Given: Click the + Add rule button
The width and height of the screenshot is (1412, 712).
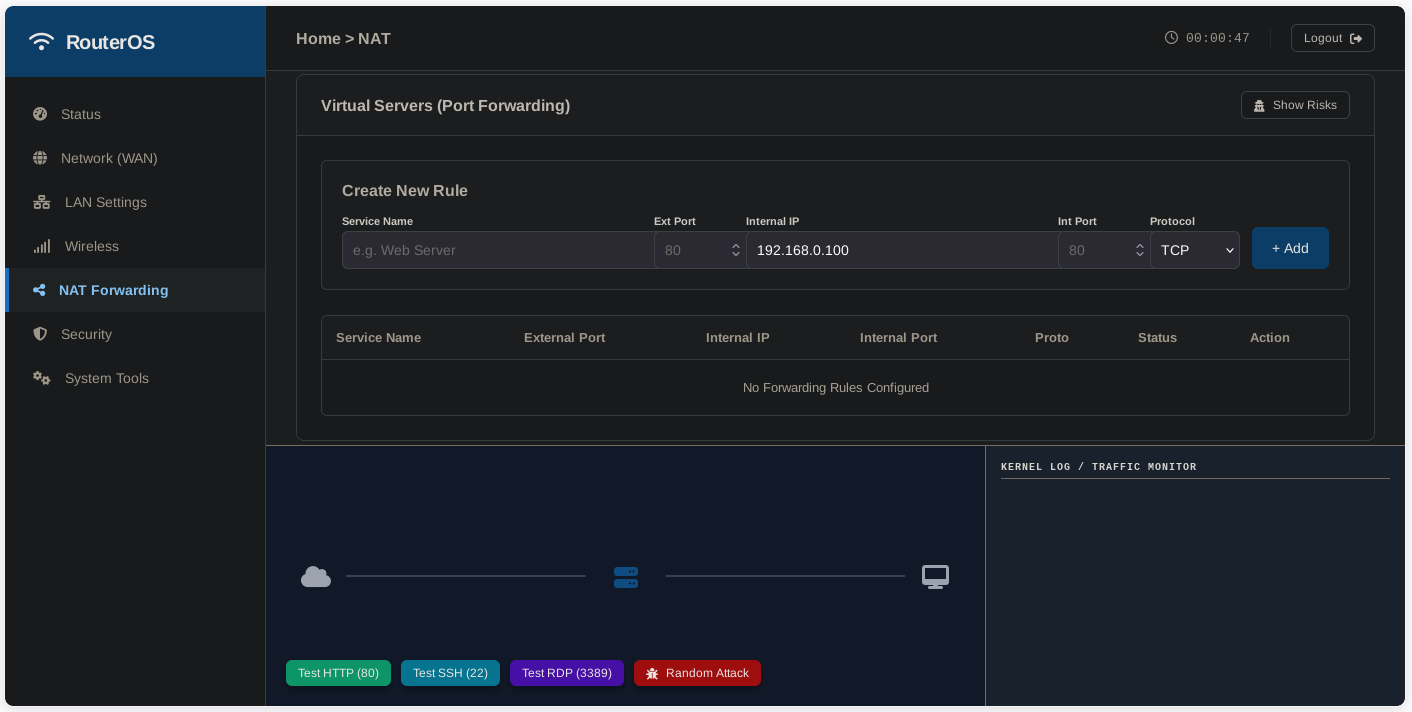Looking at the screenshot, I should [x=1290, y=248].
